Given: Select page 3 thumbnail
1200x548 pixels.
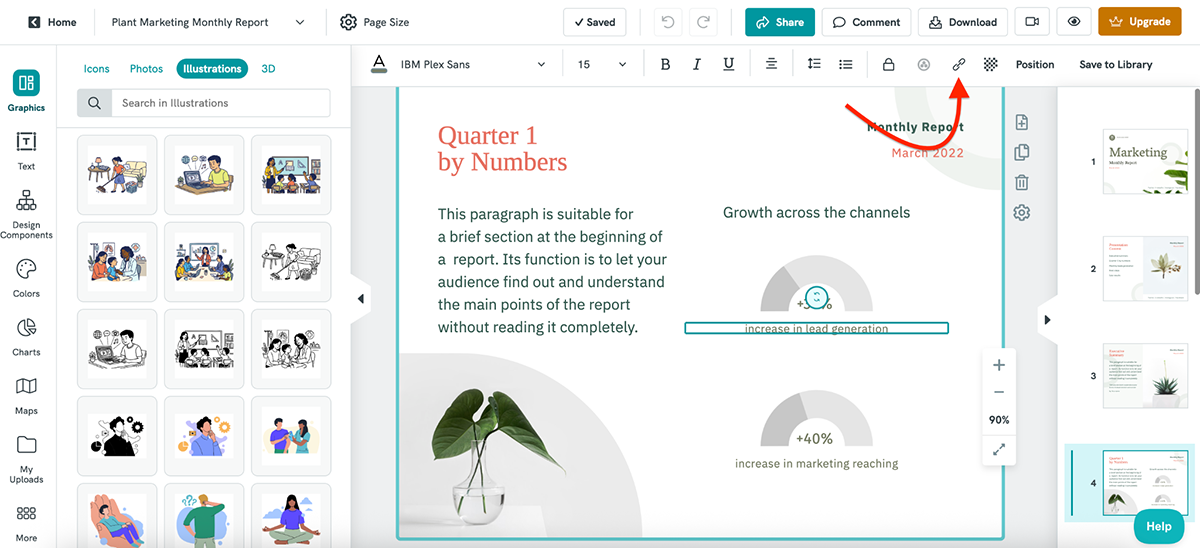Looking at the screenshot, I should pyautogui.click(x=1146, y=376).
